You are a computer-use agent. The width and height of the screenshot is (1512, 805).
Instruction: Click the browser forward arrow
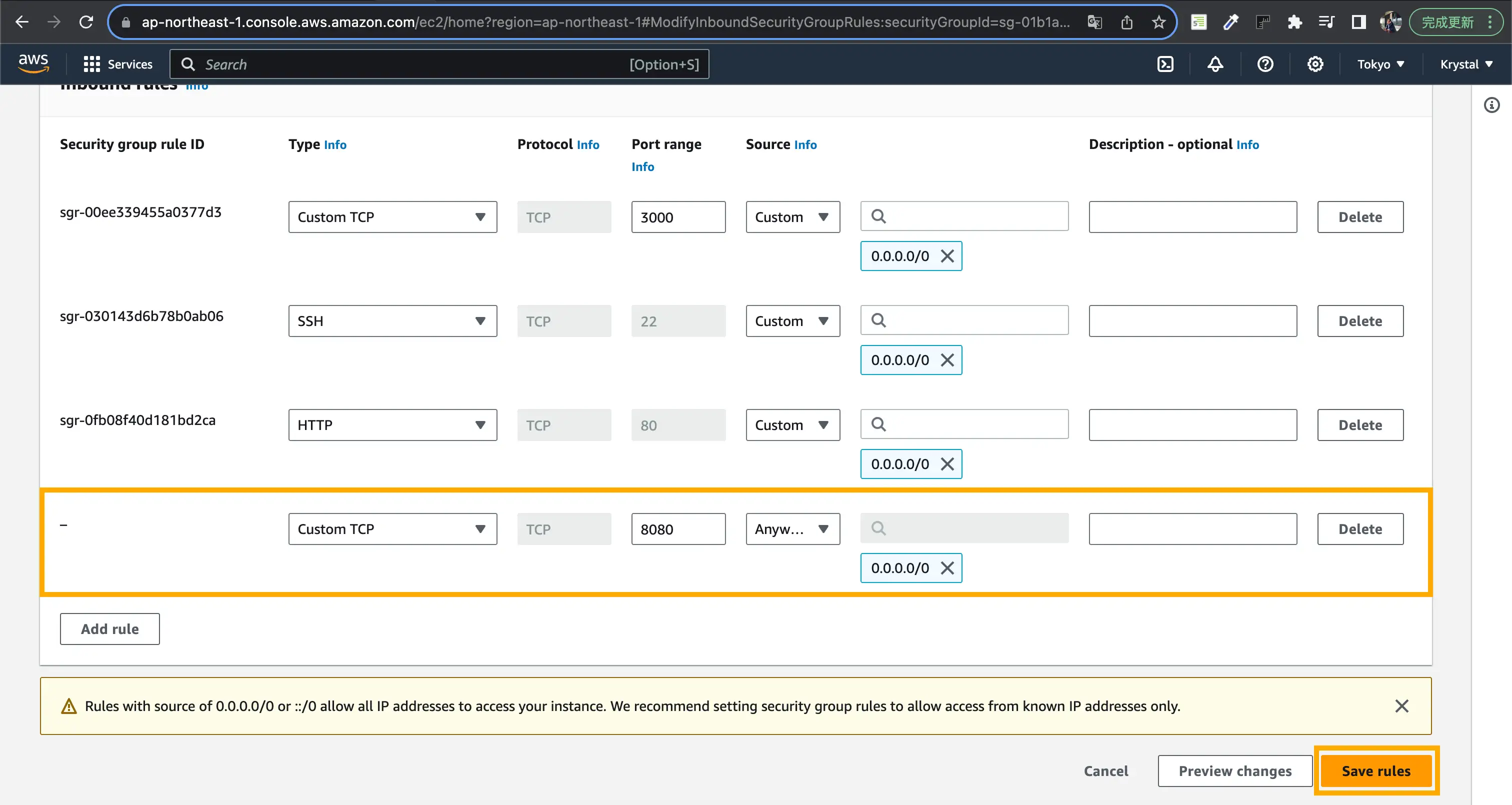pos(54,22)
